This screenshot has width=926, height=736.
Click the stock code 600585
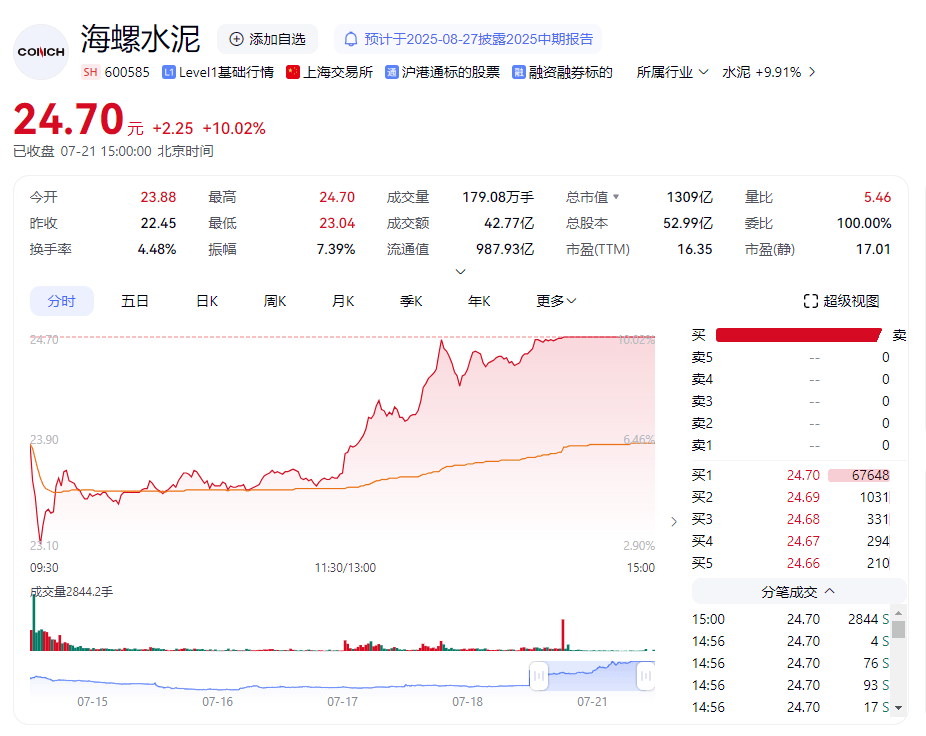click(127, 72)
